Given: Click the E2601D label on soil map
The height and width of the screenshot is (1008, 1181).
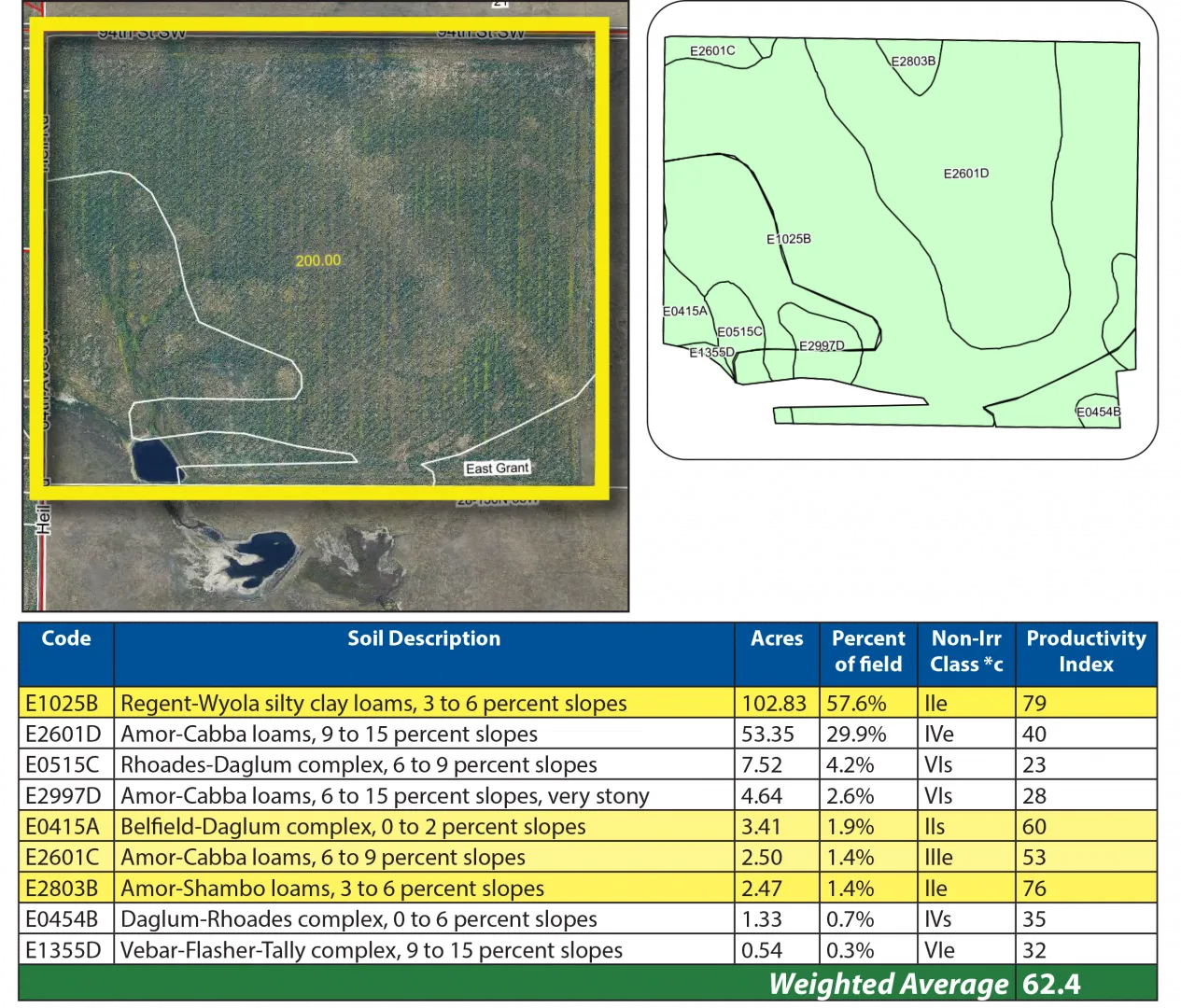Looking at the screenshot, I should (x=965, y=174).
